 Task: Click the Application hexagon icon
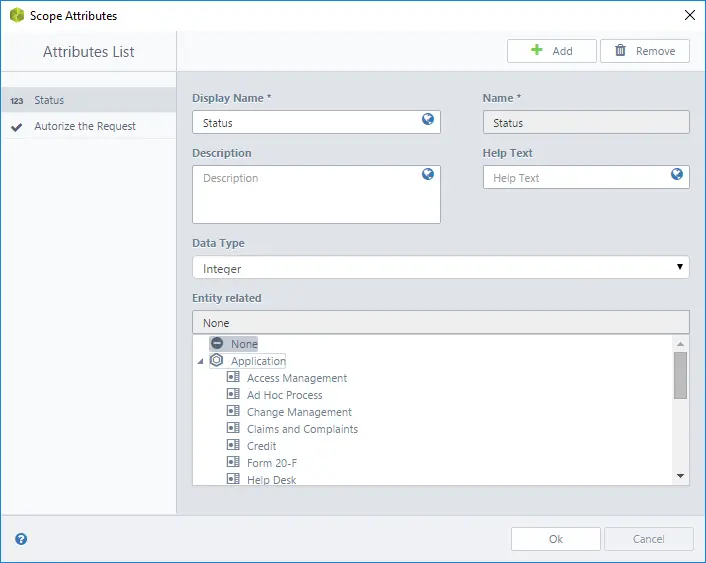pyautogui.click(x=217, y=360)
